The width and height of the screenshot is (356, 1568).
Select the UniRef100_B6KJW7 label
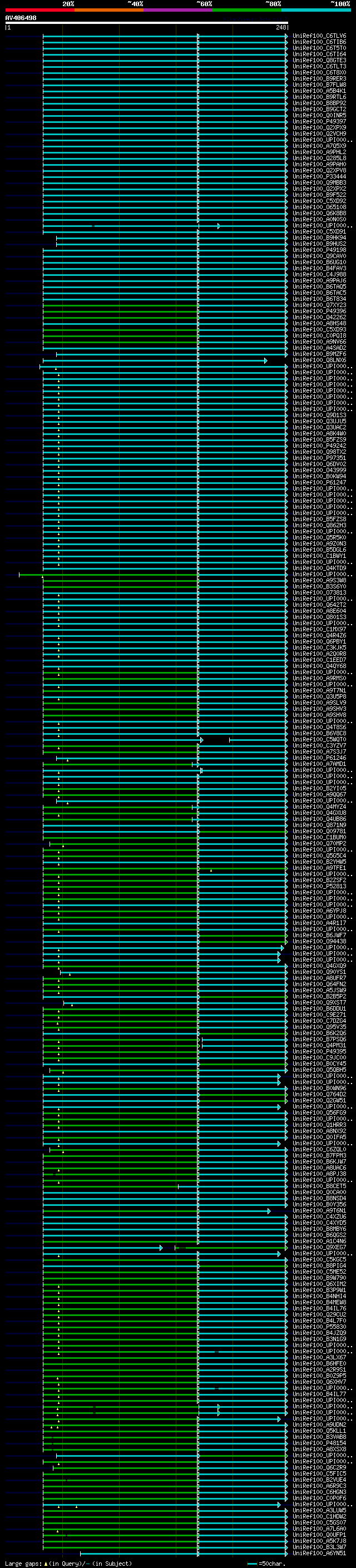[319, 1161]
